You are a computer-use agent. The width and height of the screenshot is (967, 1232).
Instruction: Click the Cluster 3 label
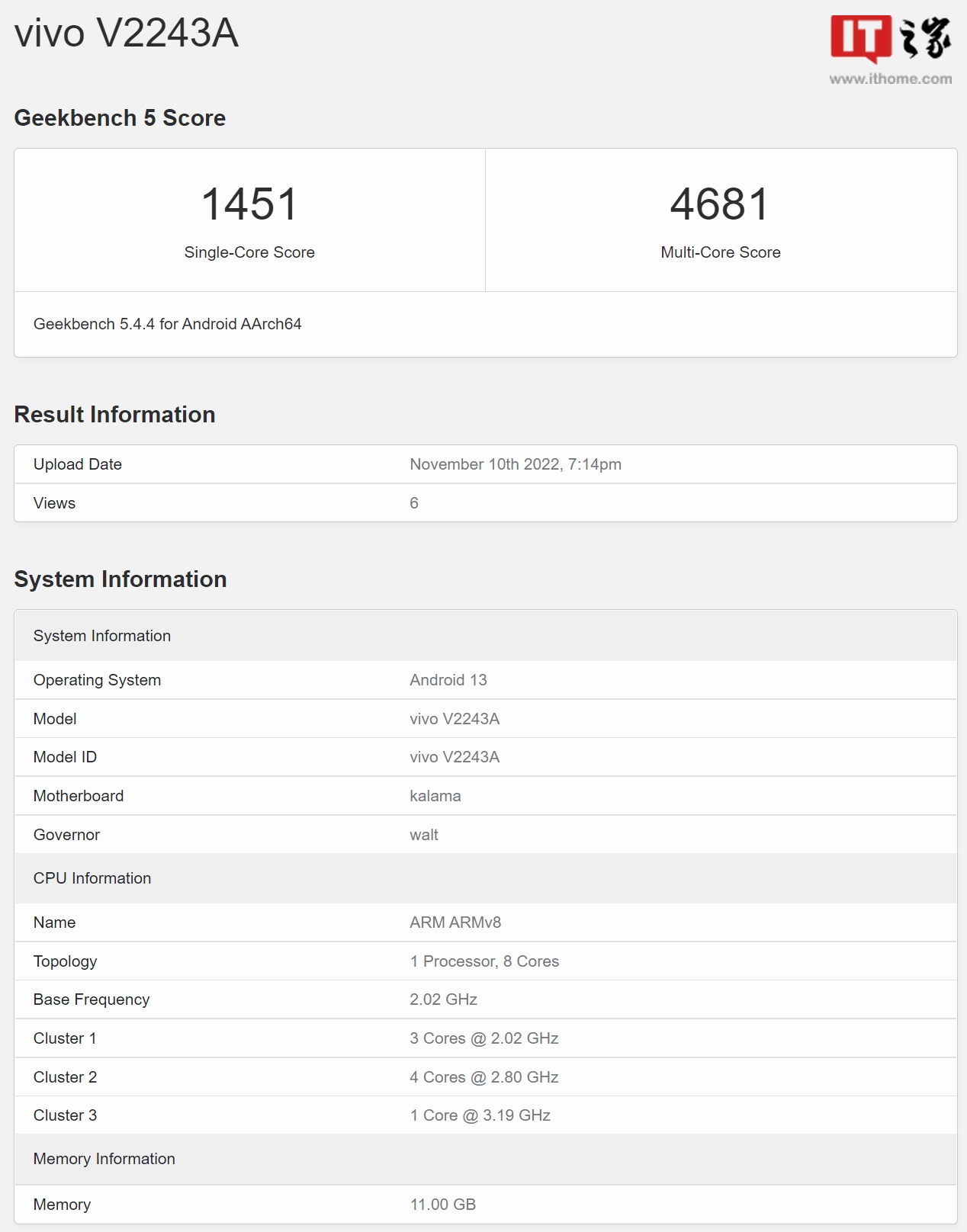(65, 1115)
